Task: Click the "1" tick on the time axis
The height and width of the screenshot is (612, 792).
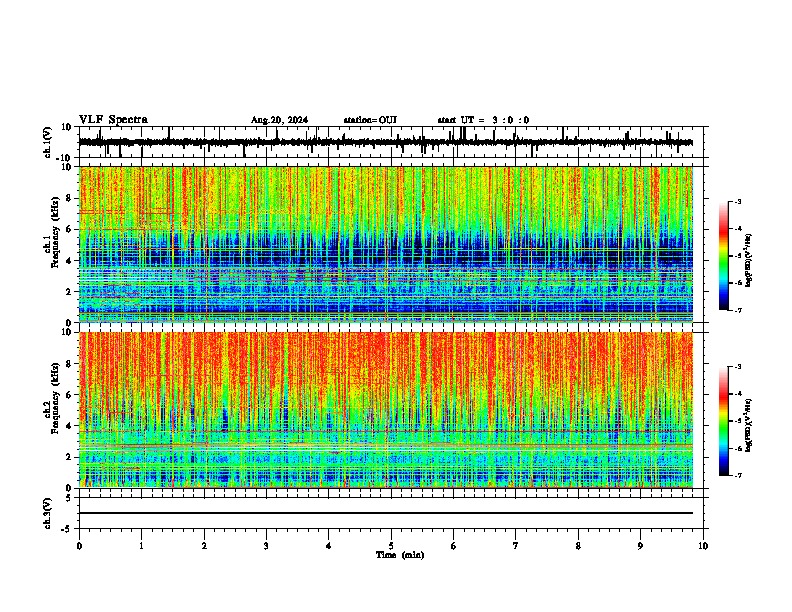Action: coord(142,546)
